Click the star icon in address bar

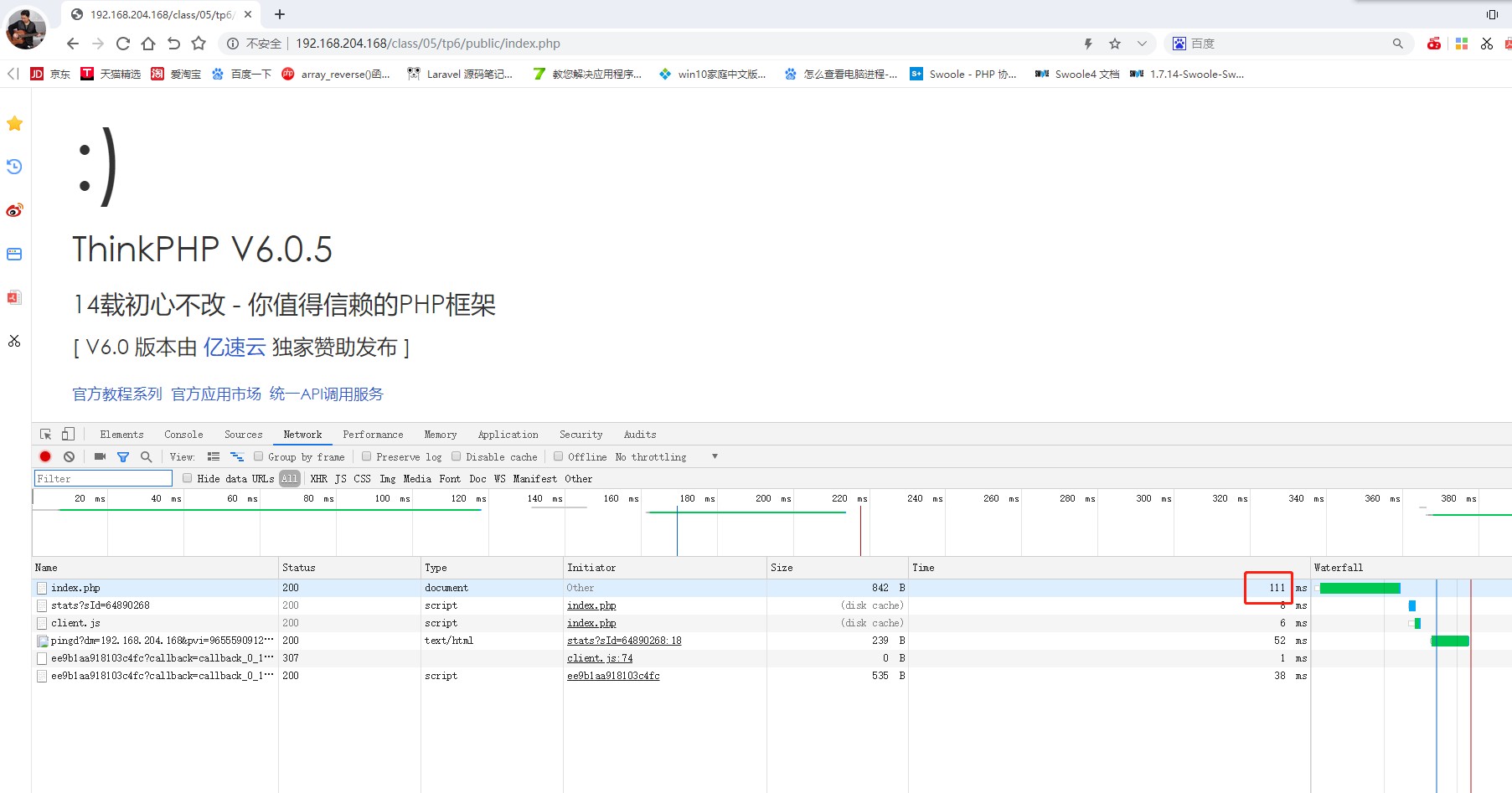1115,44
